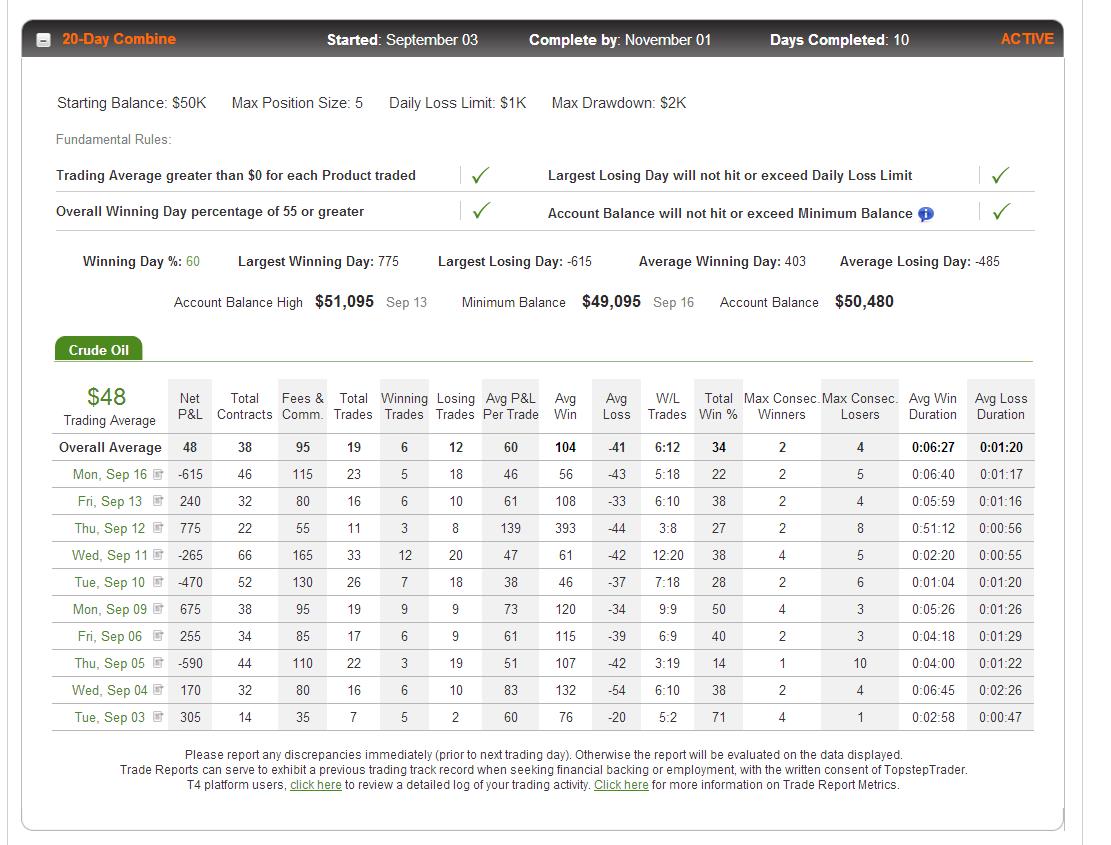Click the Overall Average row label
This screenshot has height=845, width=1111.
pos(110,448)
